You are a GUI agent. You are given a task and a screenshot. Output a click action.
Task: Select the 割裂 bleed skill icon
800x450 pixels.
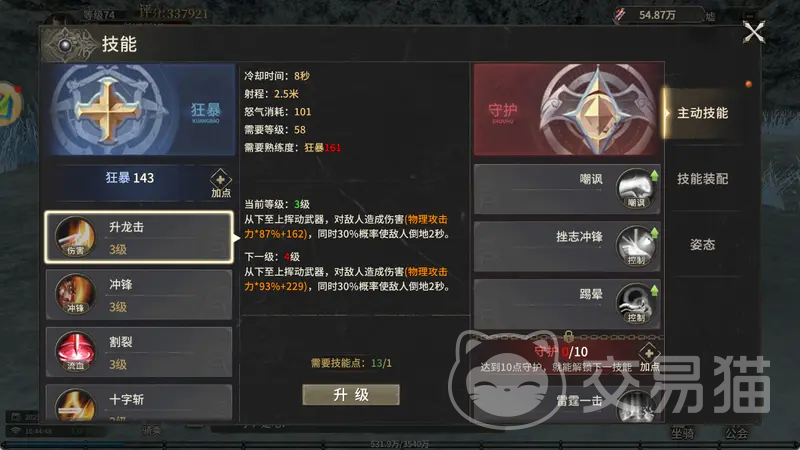[76, 352]
